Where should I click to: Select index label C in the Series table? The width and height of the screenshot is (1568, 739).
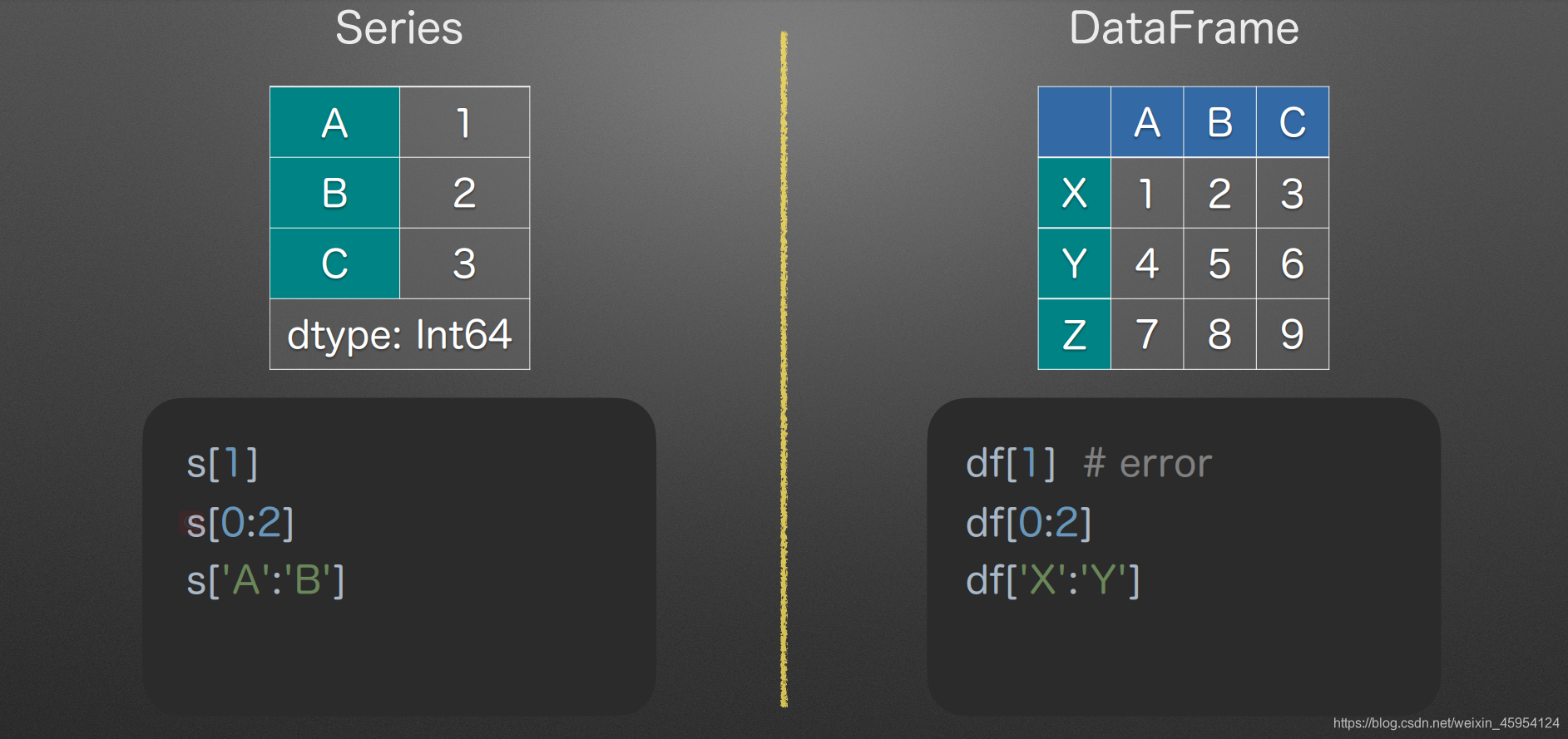(335, 264)
